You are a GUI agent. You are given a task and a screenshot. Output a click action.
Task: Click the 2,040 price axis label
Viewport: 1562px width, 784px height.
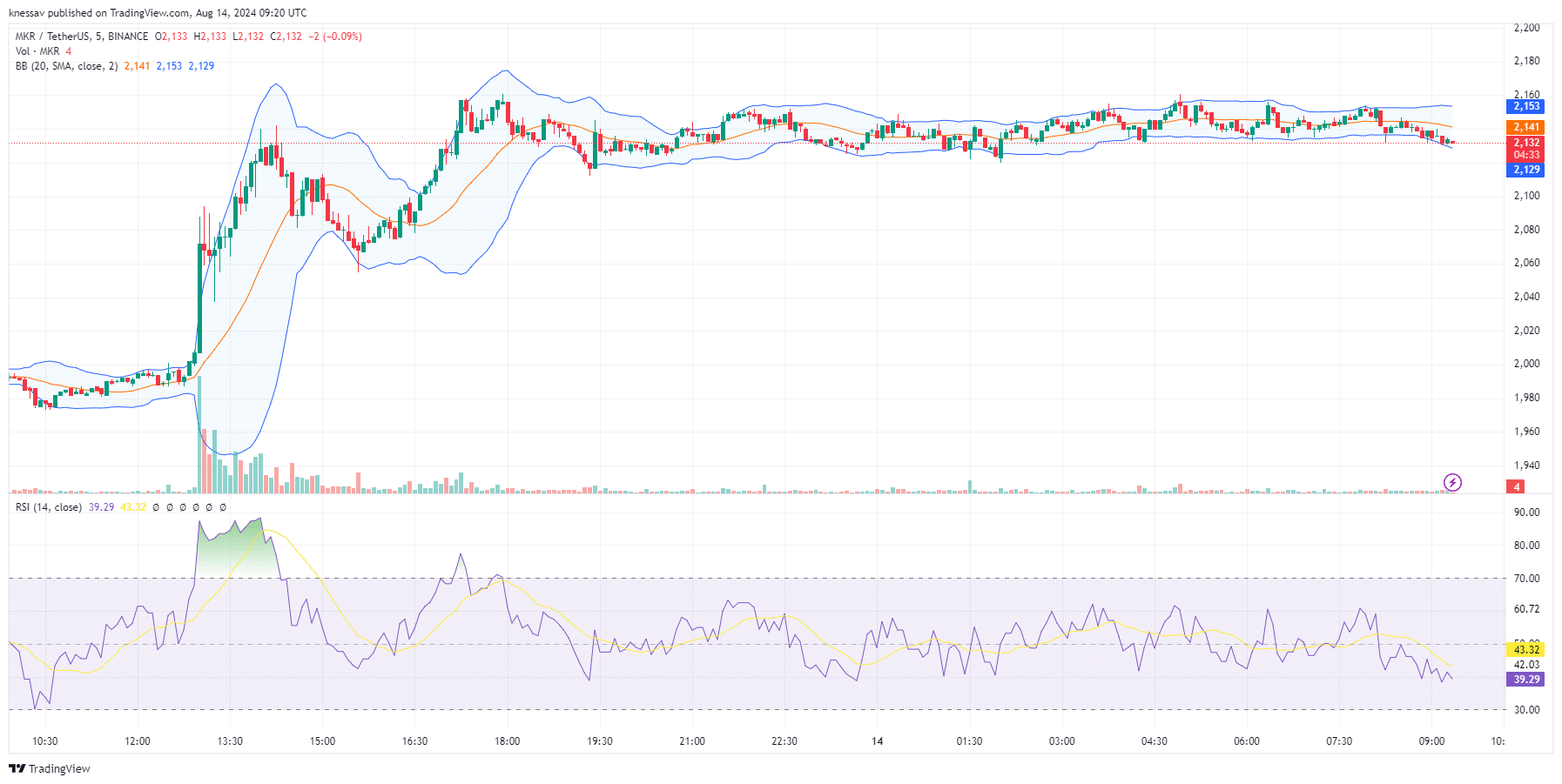click(x=1526, y=297)
